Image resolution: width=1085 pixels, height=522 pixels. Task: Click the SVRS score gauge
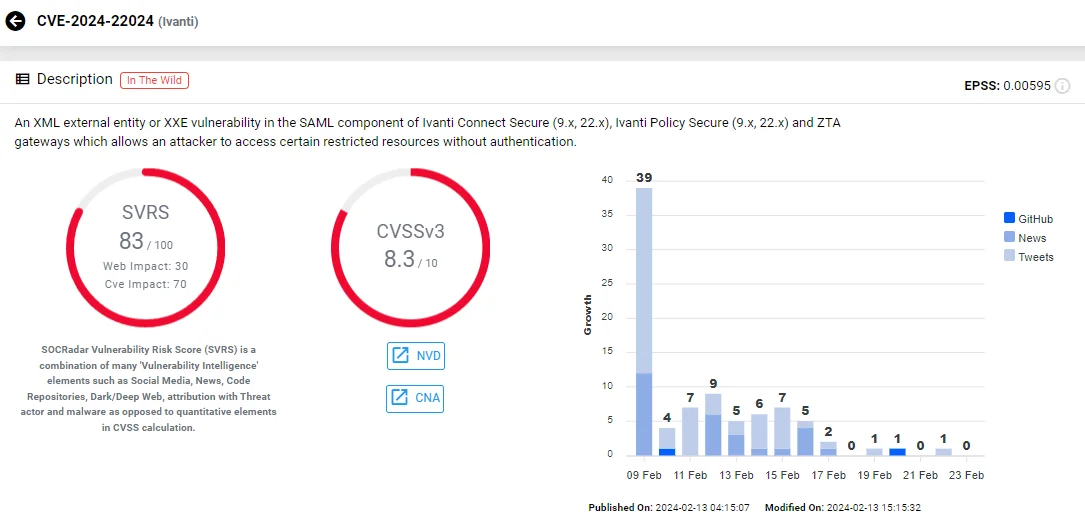coord(145,247)
